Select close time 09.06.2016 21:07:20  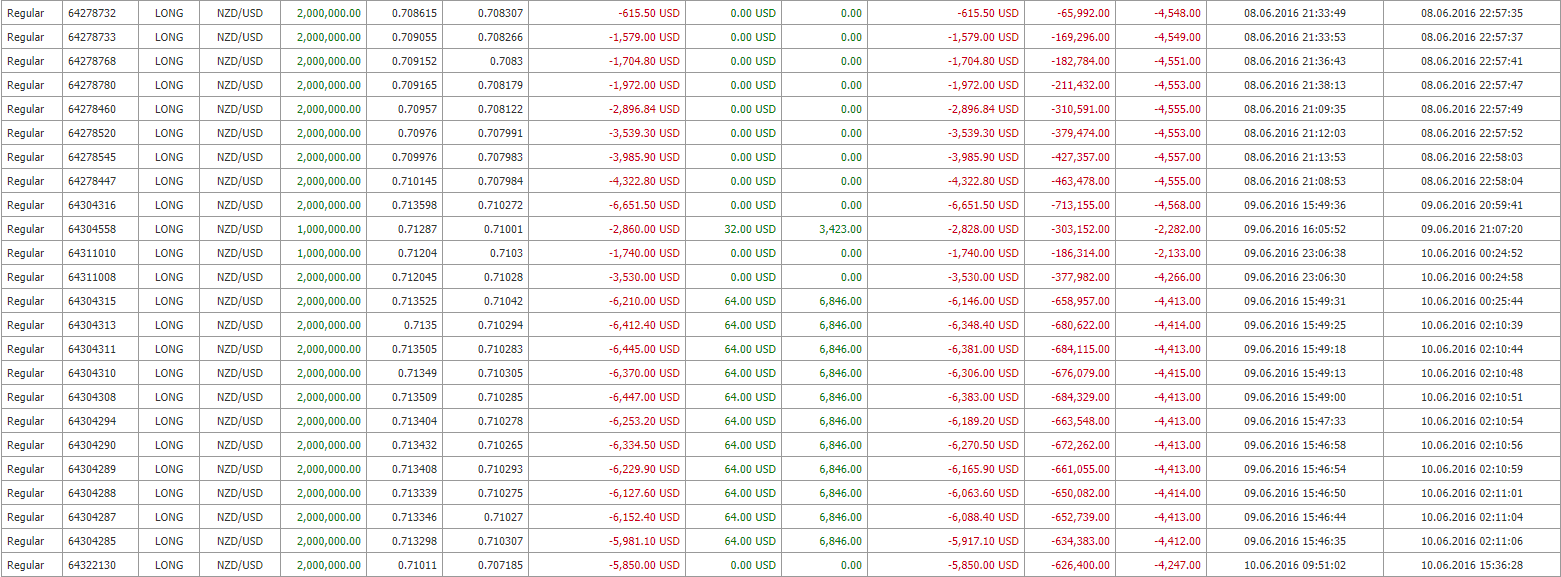point(1472,229)
